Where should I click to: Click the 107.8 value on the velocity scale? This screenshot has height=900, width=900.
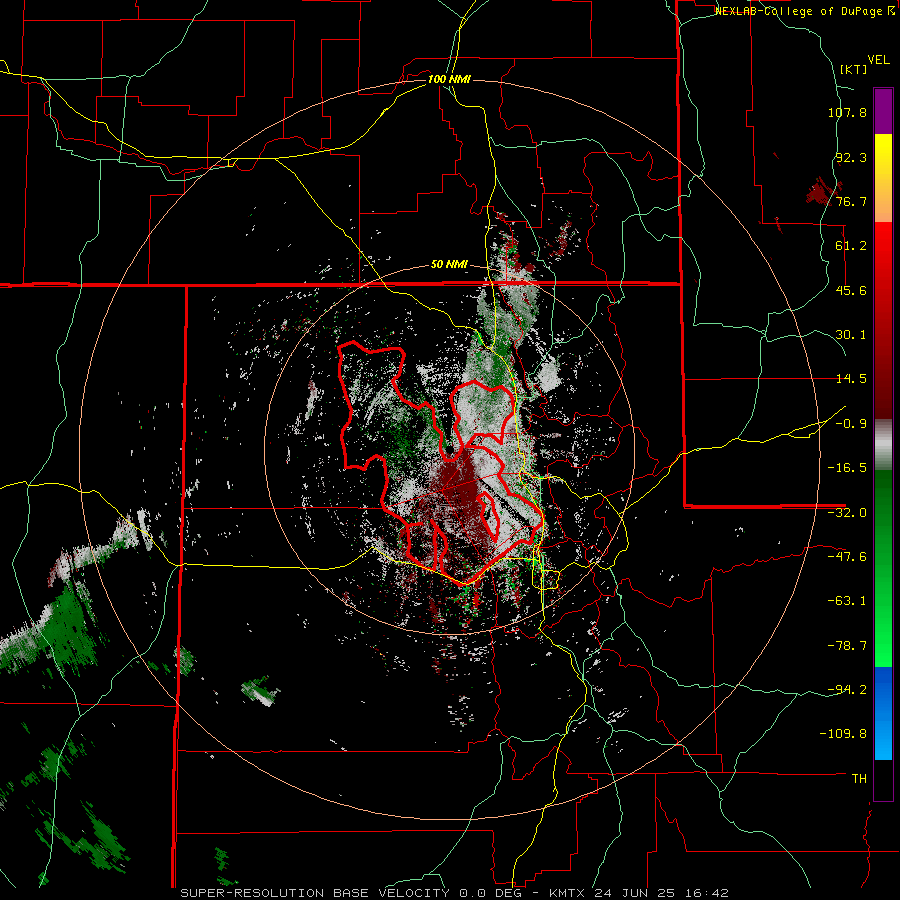pos(847,112)
